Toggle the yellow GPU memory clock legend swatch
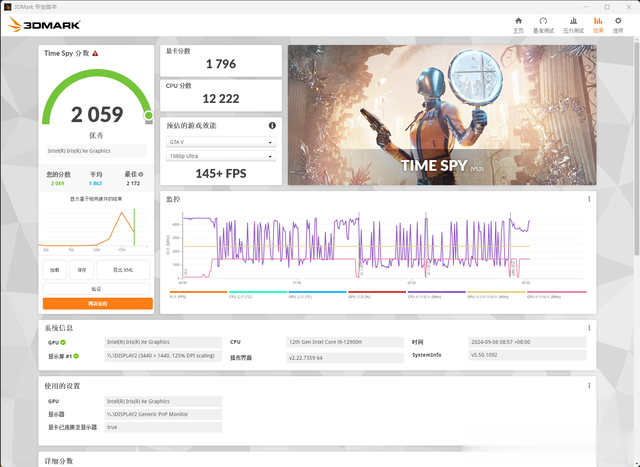This screenshot has width=640, height=467. point(496,292)
